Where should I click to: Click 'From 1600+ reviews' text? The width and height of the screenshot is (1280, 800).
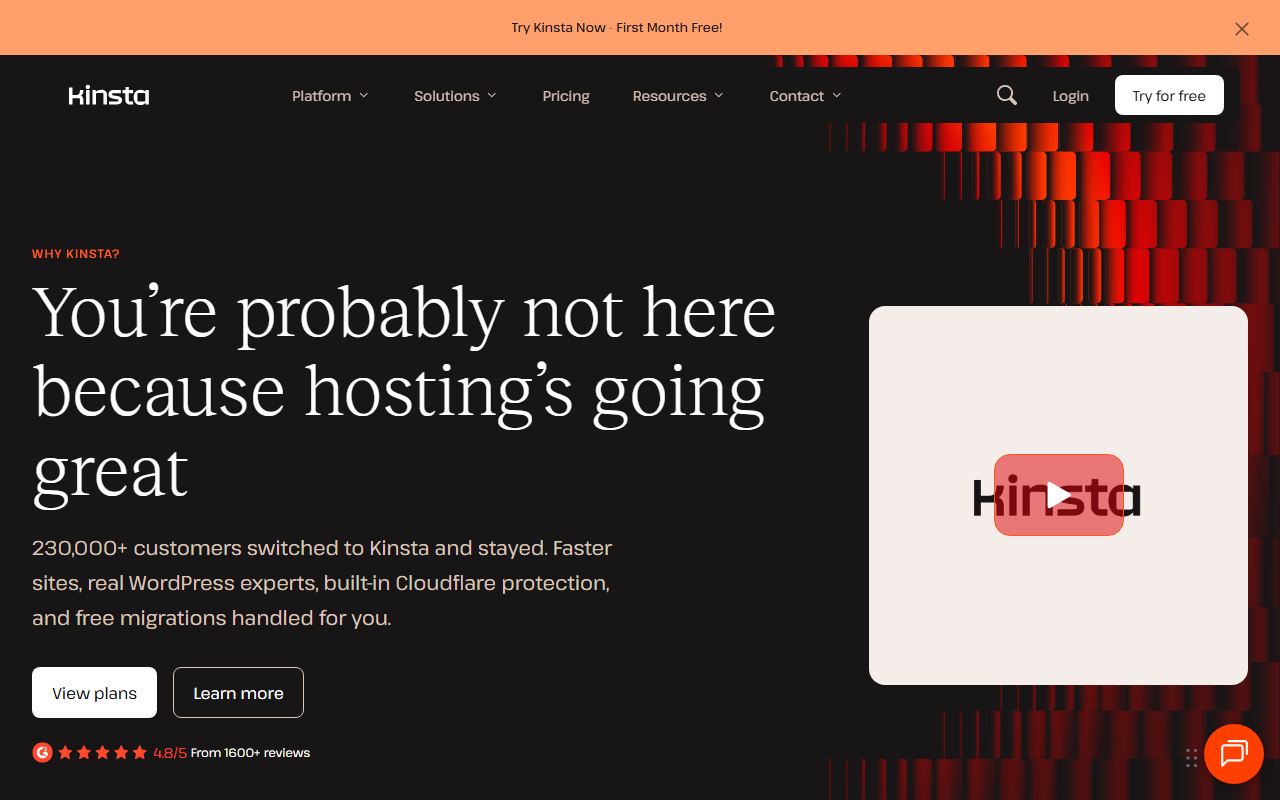(x=250, y=752)
